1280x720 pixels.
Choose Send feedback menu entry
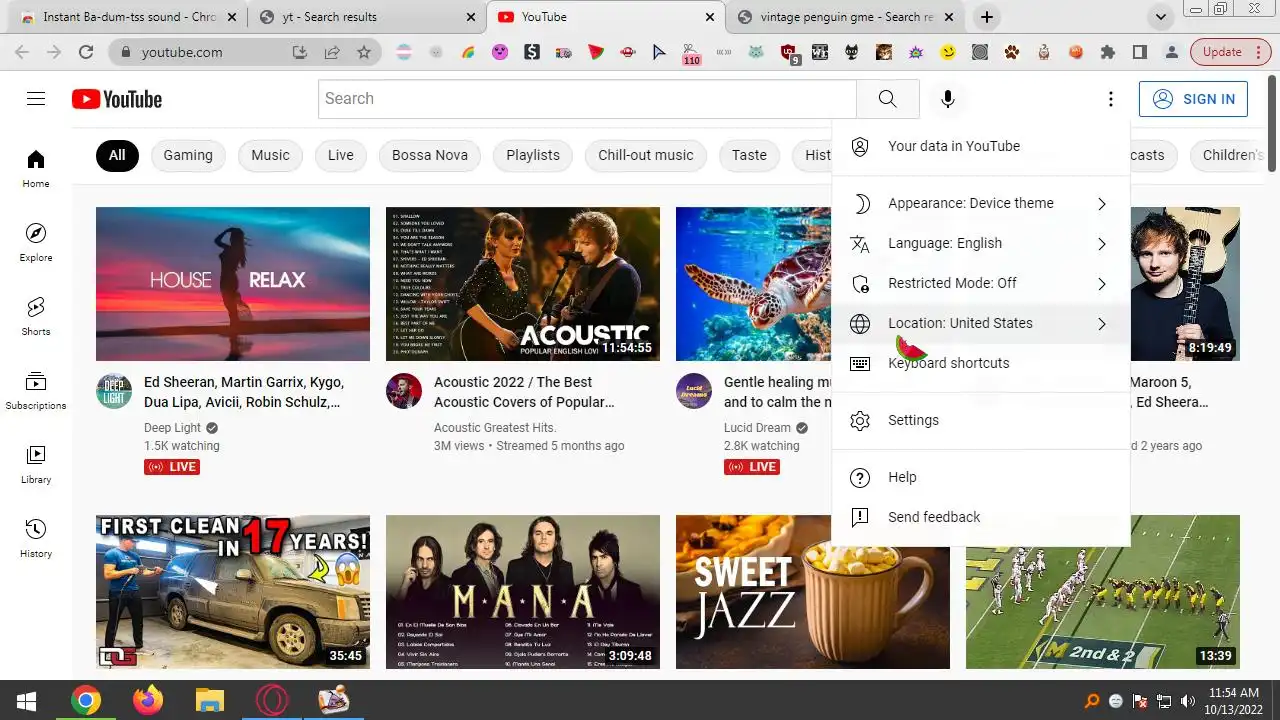coord(981,517)
